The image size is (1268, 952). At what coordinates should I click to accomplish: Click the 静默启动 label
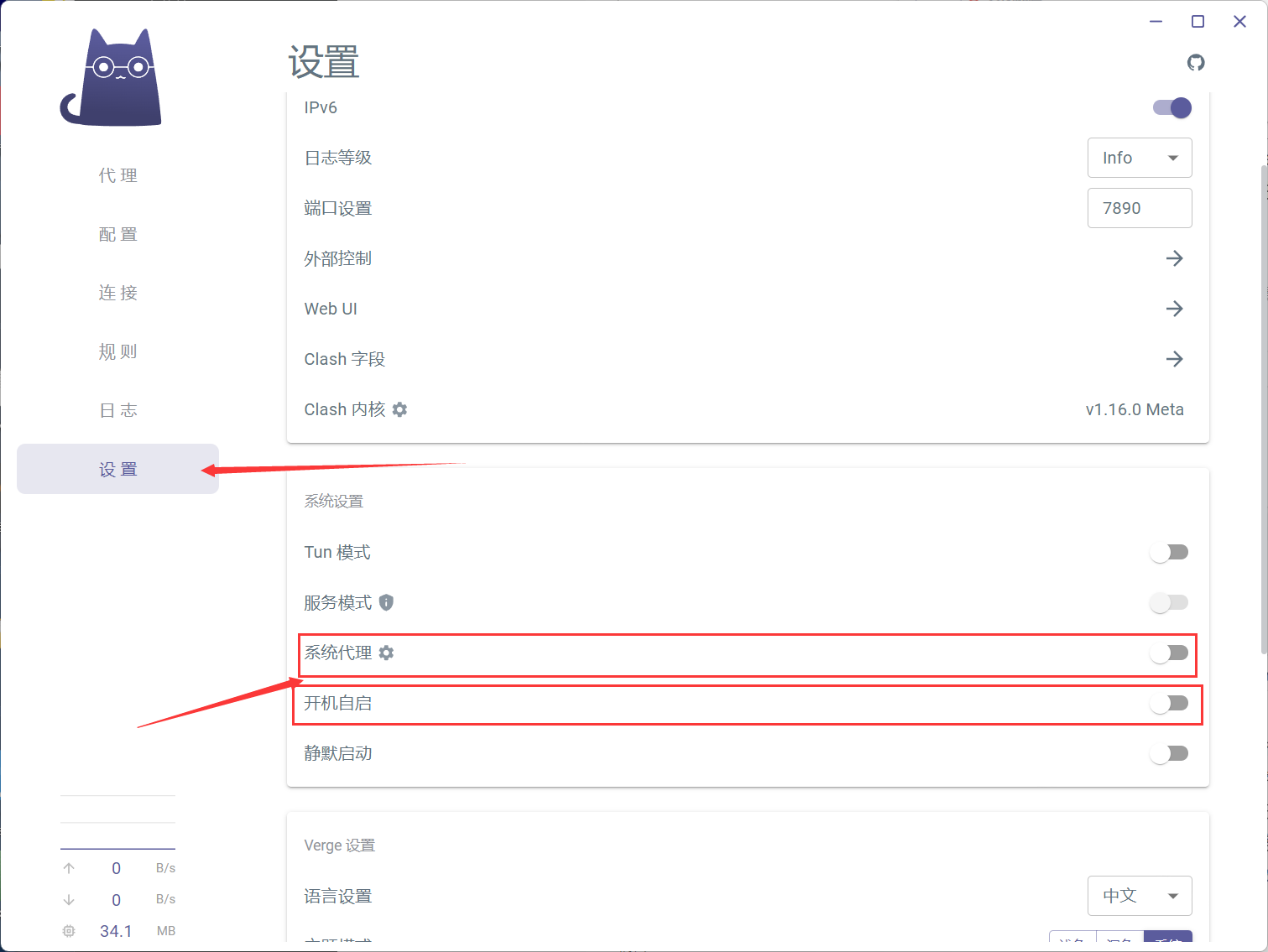[x=338, y=753]
